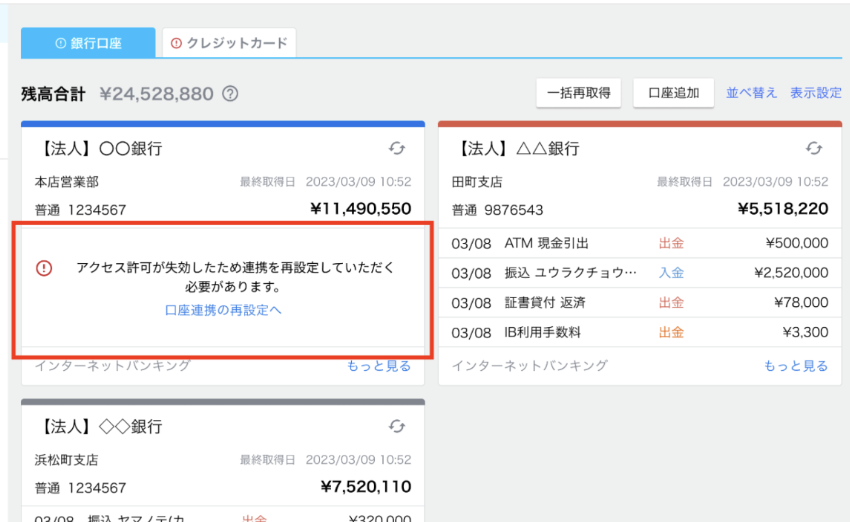850x522 pixels.
Task: Click インターネットバンキング label in △△銀行 card
Action: click(x=529, y=366)
